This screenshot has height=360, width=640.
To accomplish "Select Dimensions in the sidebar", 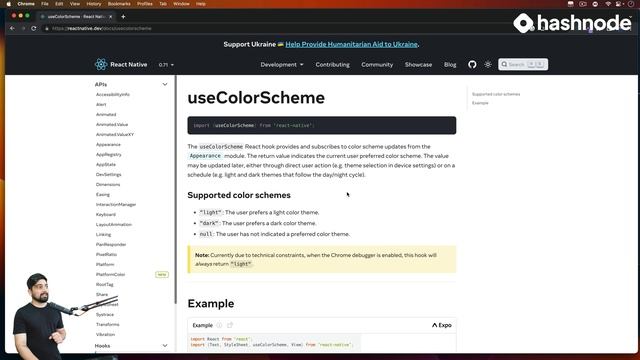I will (x=108, y=184).
